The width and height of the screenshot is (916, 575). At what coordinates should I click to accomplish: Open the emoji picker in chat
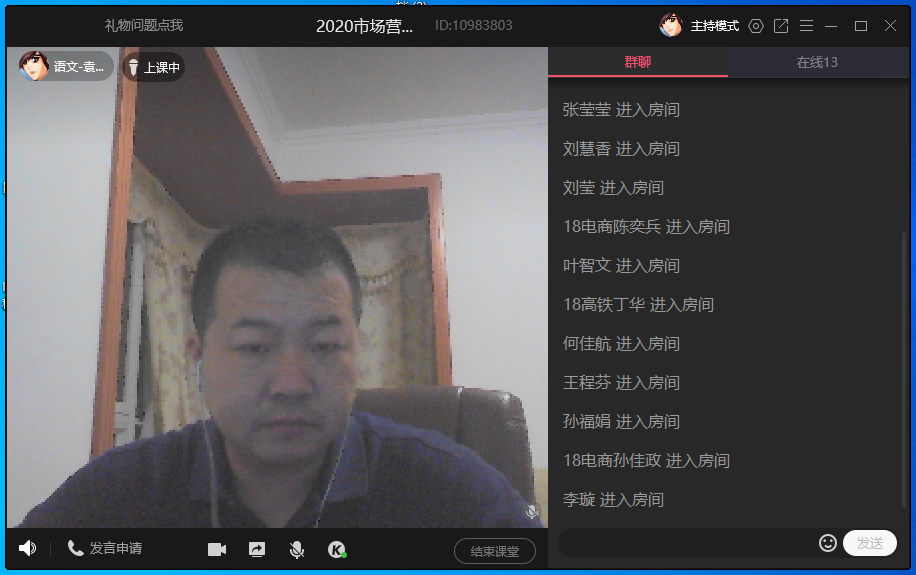[827, 543]
